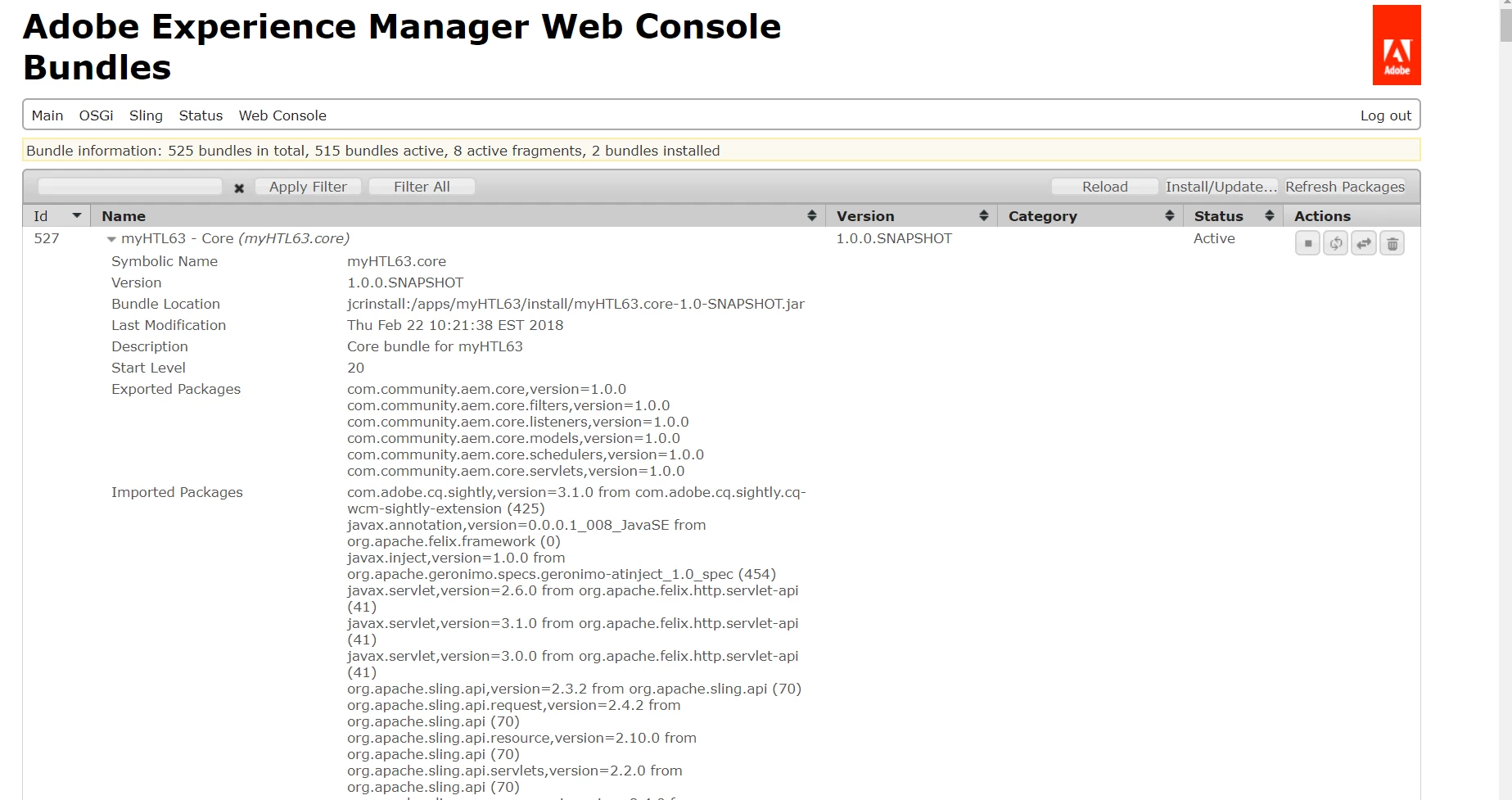Sort bundles by Status column
Image resolution: width=1512 pixels, height=800 pixels.
(1233, 216)
